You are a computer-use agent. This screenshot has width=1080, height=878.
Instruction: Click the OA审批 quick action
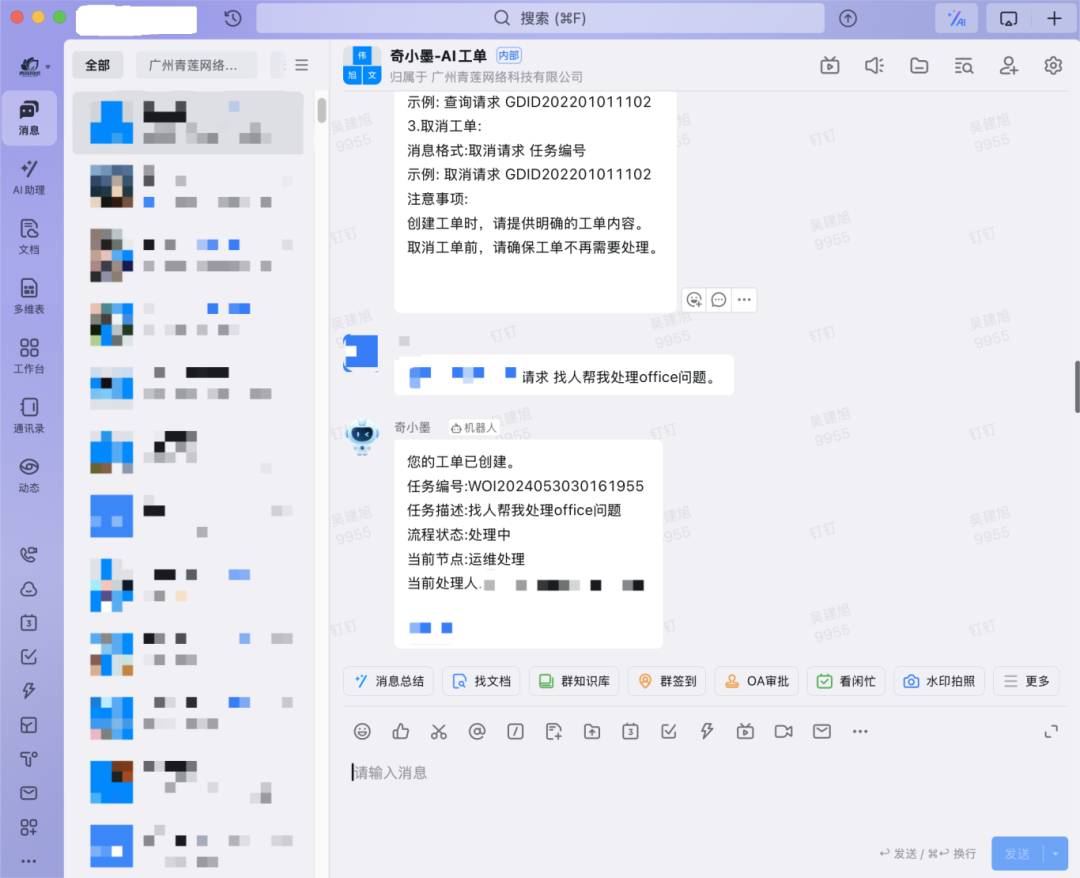pyautogui.click(x=756, y=681)
